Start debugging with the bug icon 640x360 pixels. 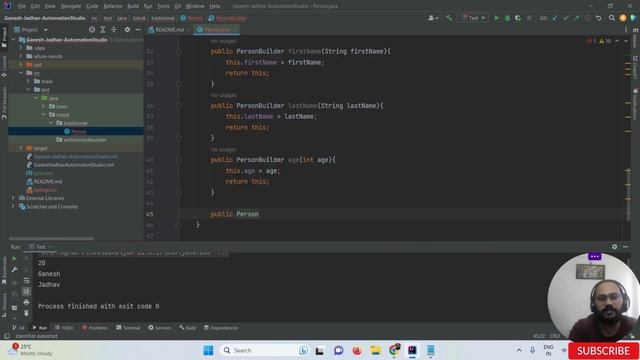coord(507,18)
